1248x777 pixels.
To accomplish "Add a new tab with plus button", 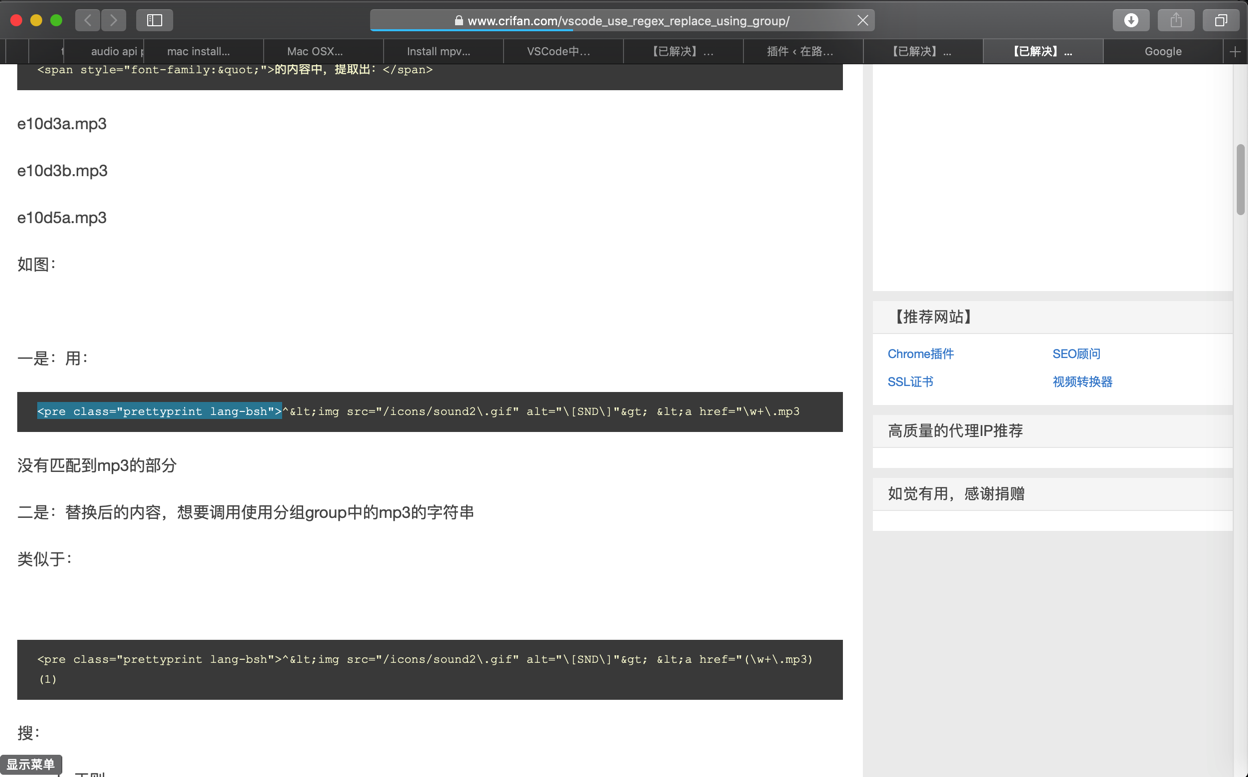I will click(x=1235, y=51).
